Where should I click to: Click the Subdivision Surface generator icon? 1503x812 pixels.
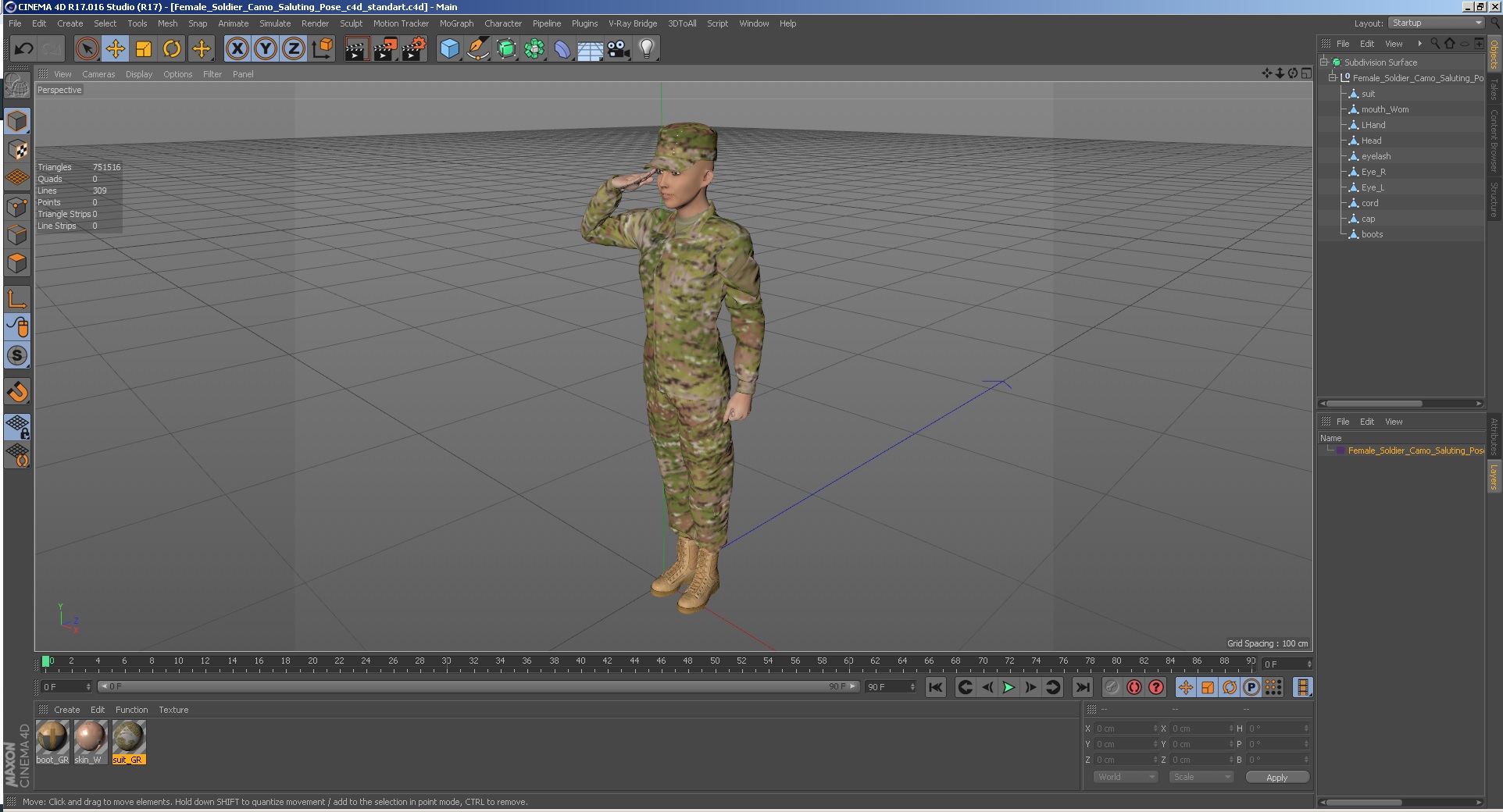pos(506,48)
